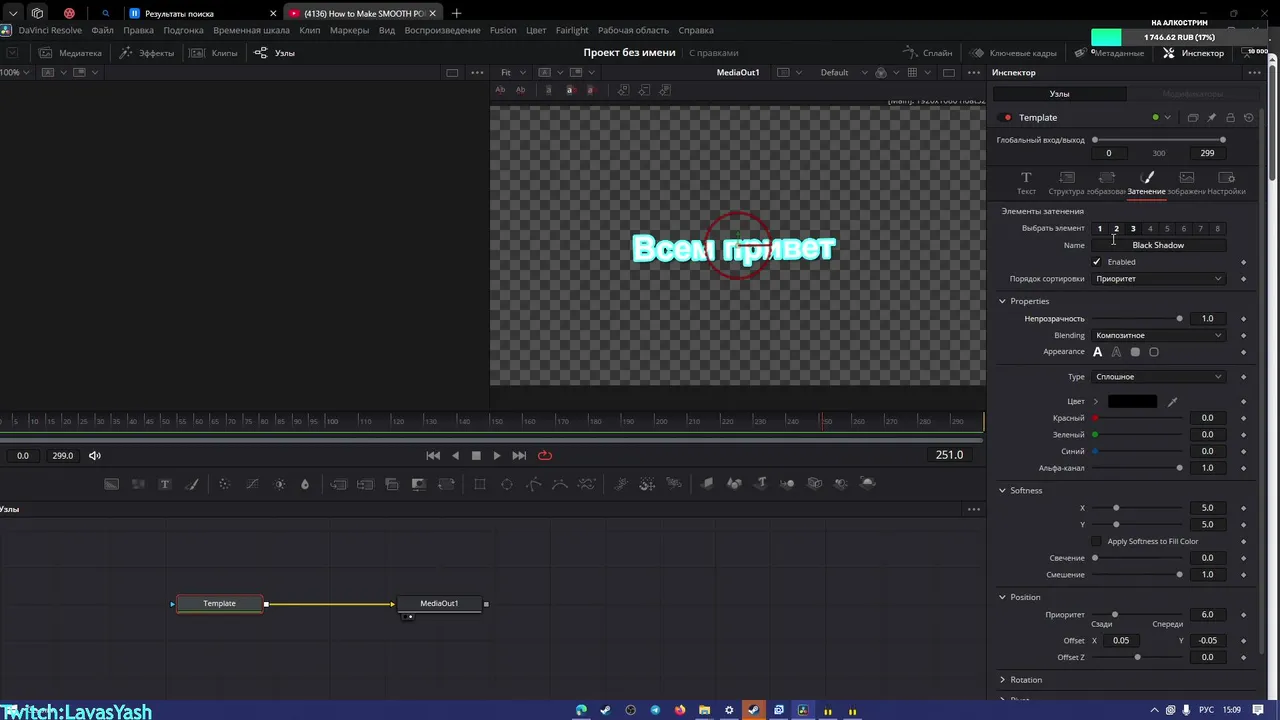1280x720 pixels.
Task: Select text fill appearance icon
Action: point(1098,352)
